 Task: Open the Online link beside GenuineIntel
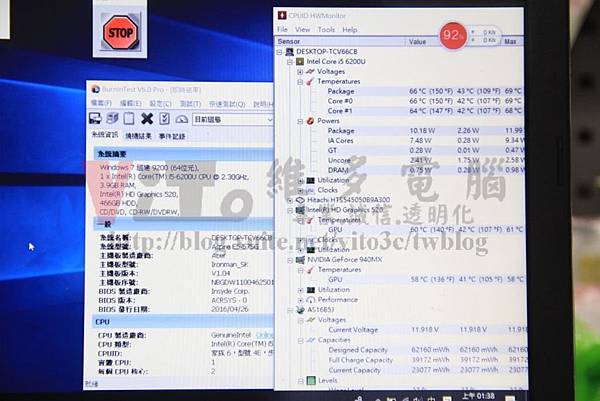pos(264,335)
